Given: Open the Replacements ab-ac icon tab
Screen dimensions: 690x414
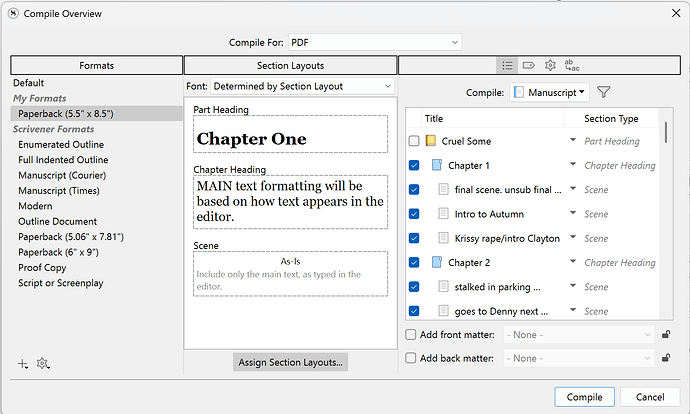Looking at the screenshot, I should coord(572,66).
